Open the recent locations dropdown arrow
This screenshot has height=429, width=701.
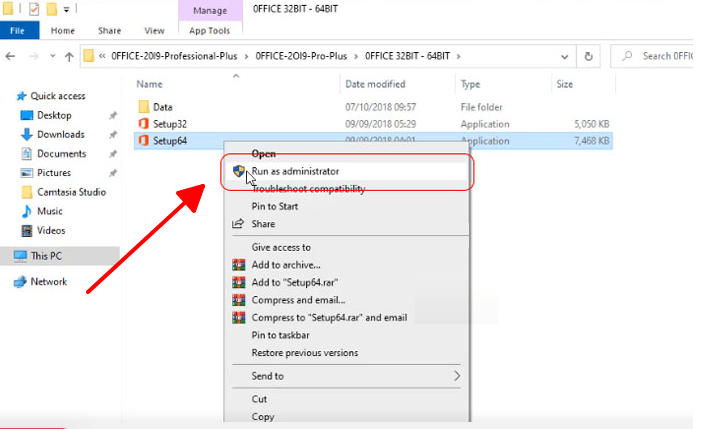click(53, 56)
